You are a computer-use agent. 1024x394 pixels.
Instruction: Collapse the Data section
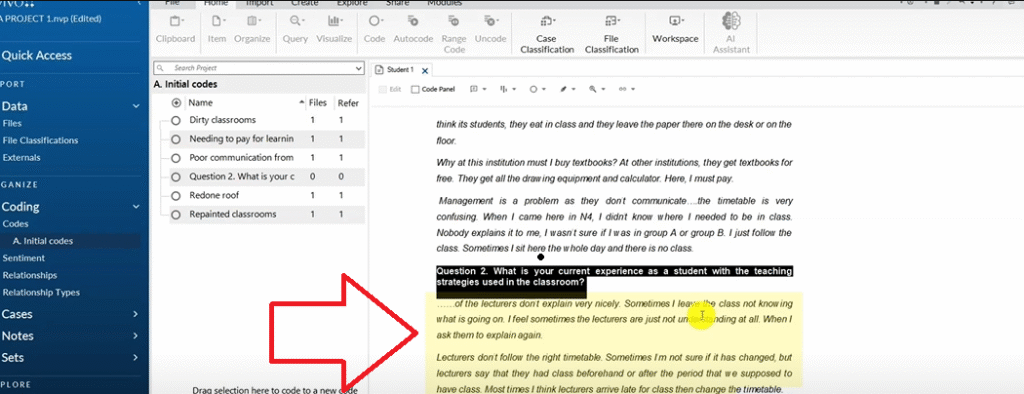coord(136,107)
